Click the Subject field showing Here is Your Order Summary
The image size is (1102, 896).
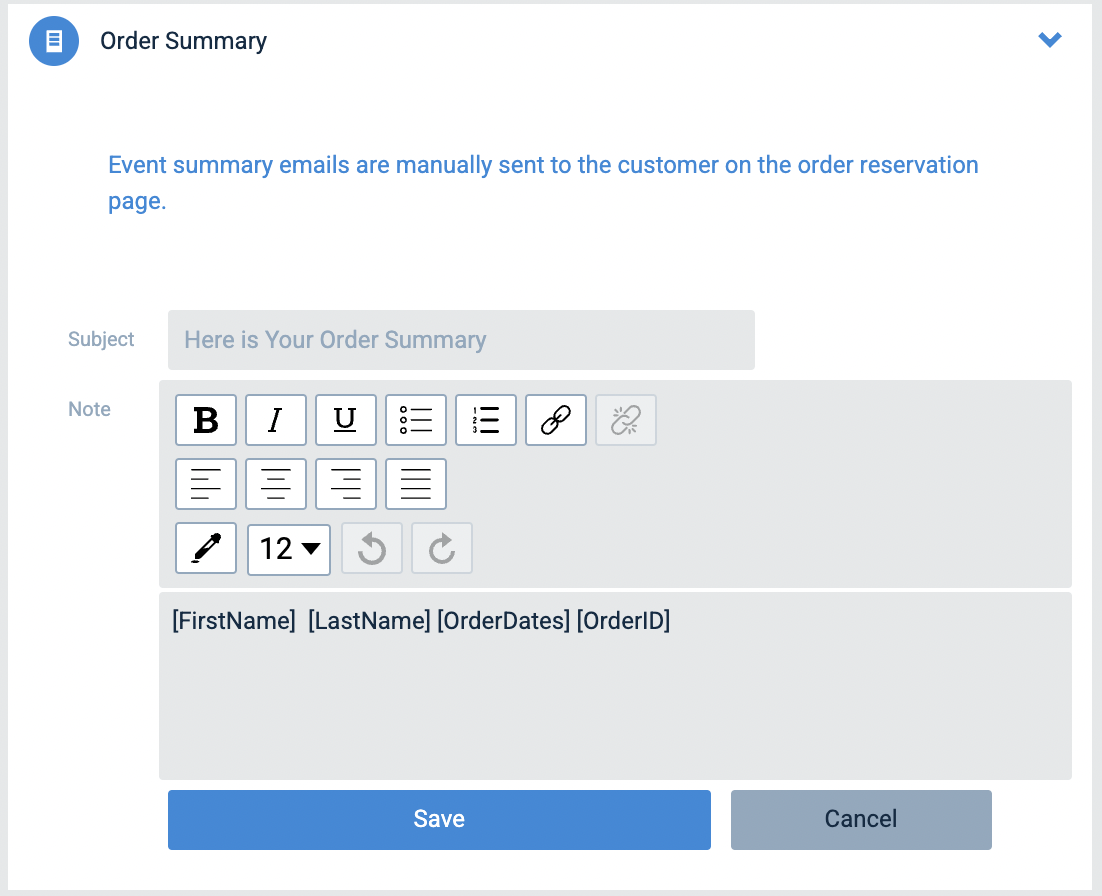(x=461, y=340)
